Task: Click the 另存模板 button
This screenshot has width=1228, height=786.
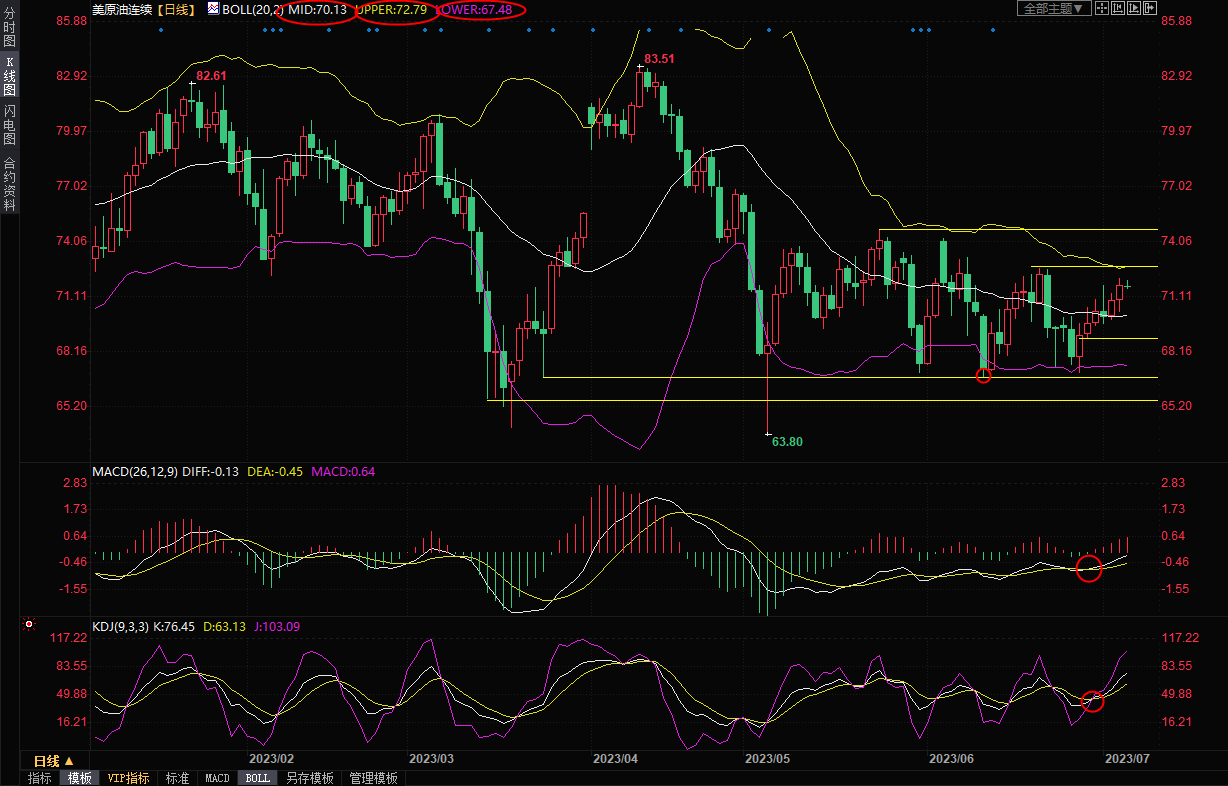Action: (309, 778)
